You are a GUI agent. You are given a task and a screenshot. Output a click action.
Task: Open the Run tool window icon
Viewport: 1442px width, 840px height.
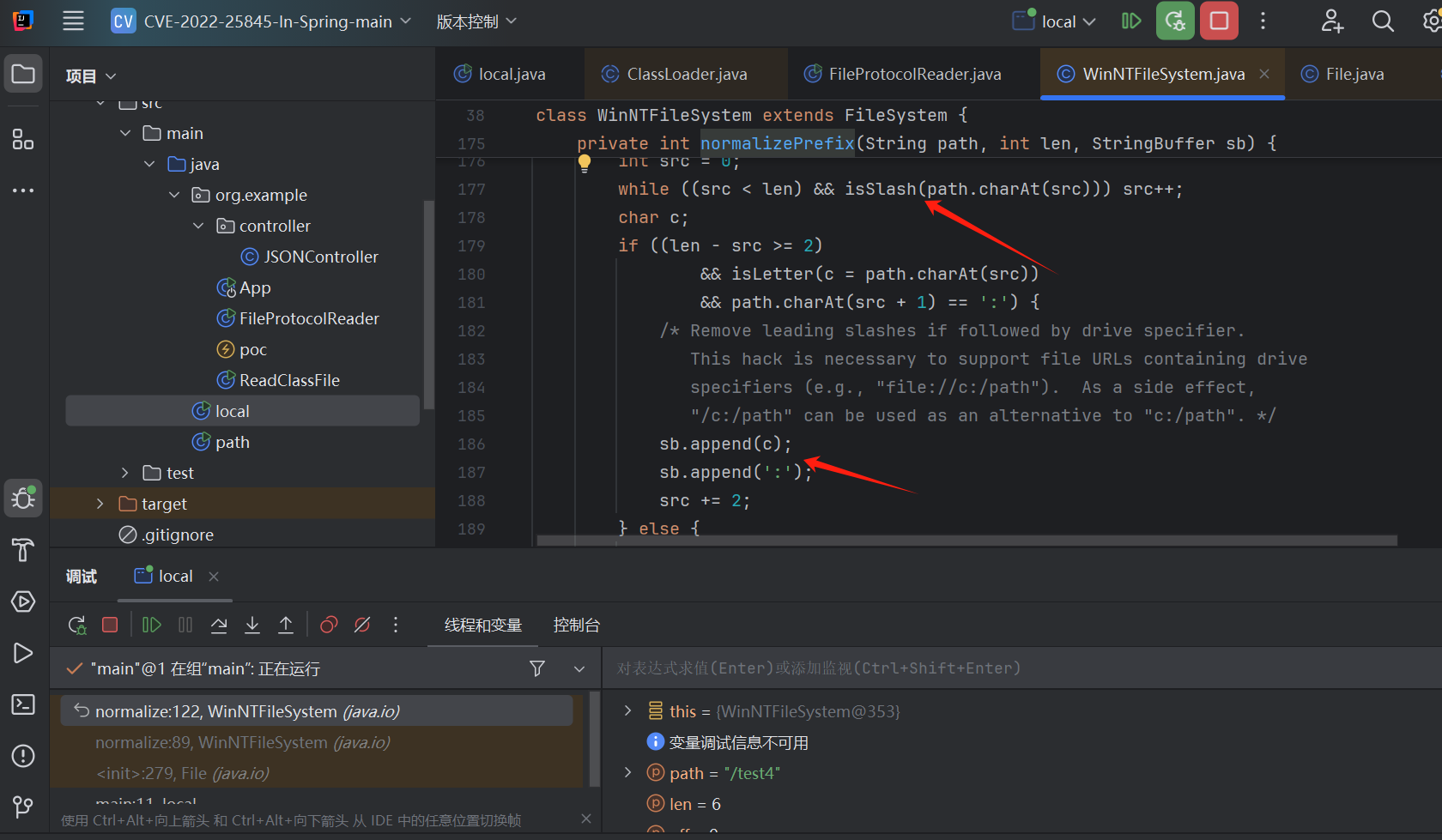click(x=23, y=653)
